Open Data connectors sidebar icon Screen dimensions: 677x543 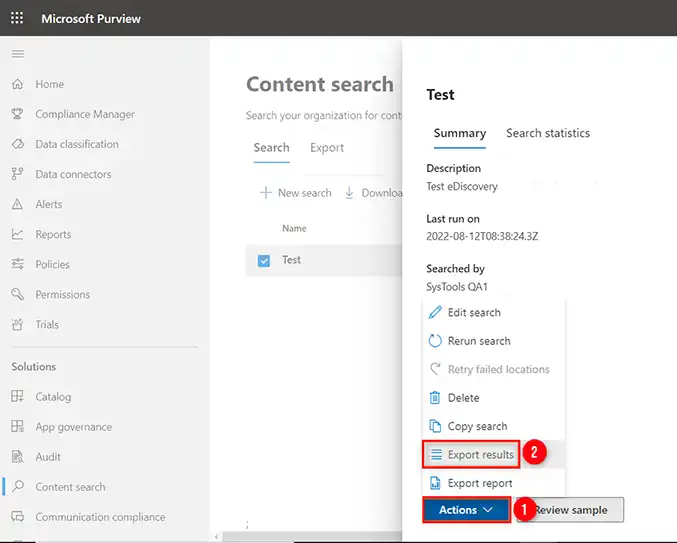click(18, 174)
